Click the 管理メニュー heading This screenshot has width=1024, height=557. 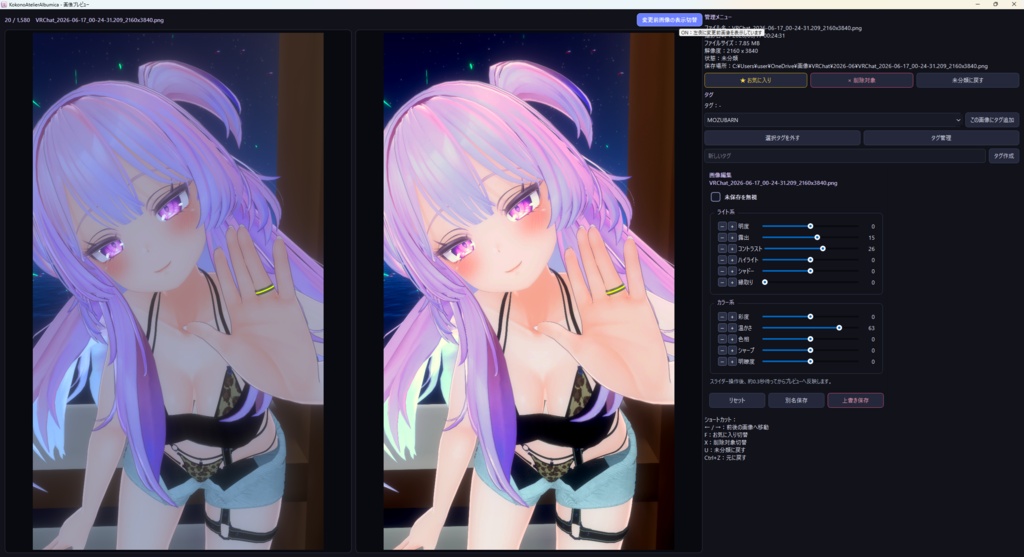[718, 17]
